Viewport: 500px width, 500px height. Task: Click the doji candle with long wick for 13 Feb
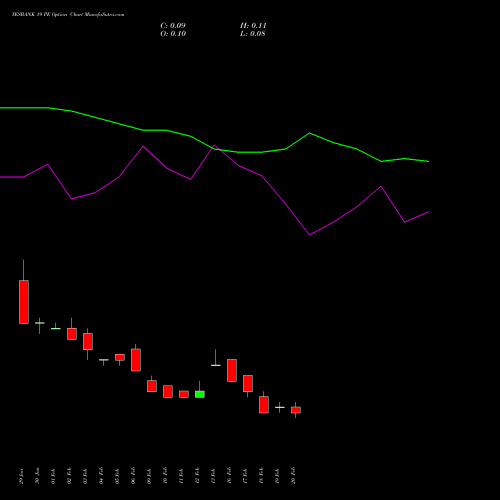tap(216, 365)
